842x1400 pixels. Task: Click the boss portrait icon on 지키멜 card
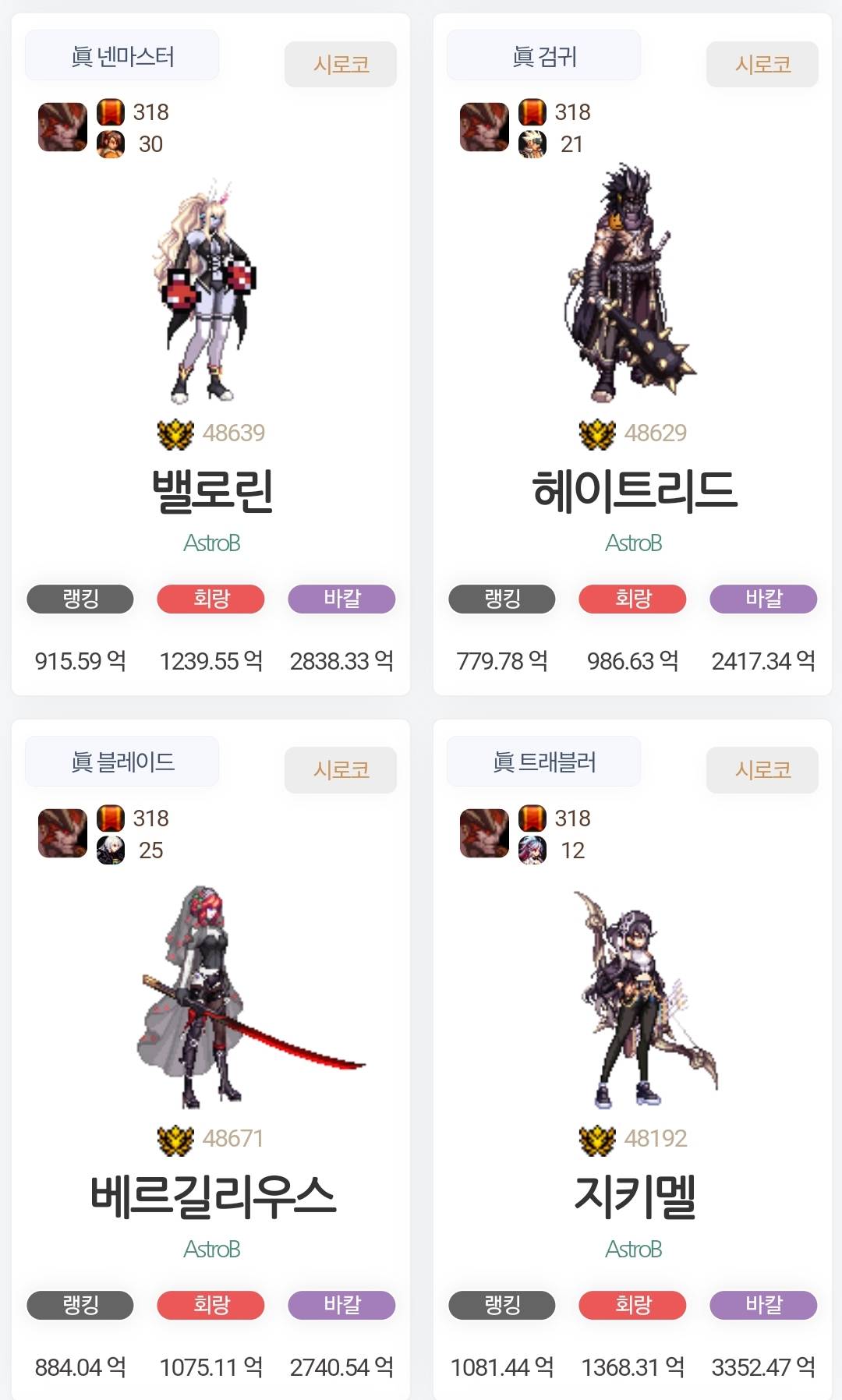[x=484, y=833]
